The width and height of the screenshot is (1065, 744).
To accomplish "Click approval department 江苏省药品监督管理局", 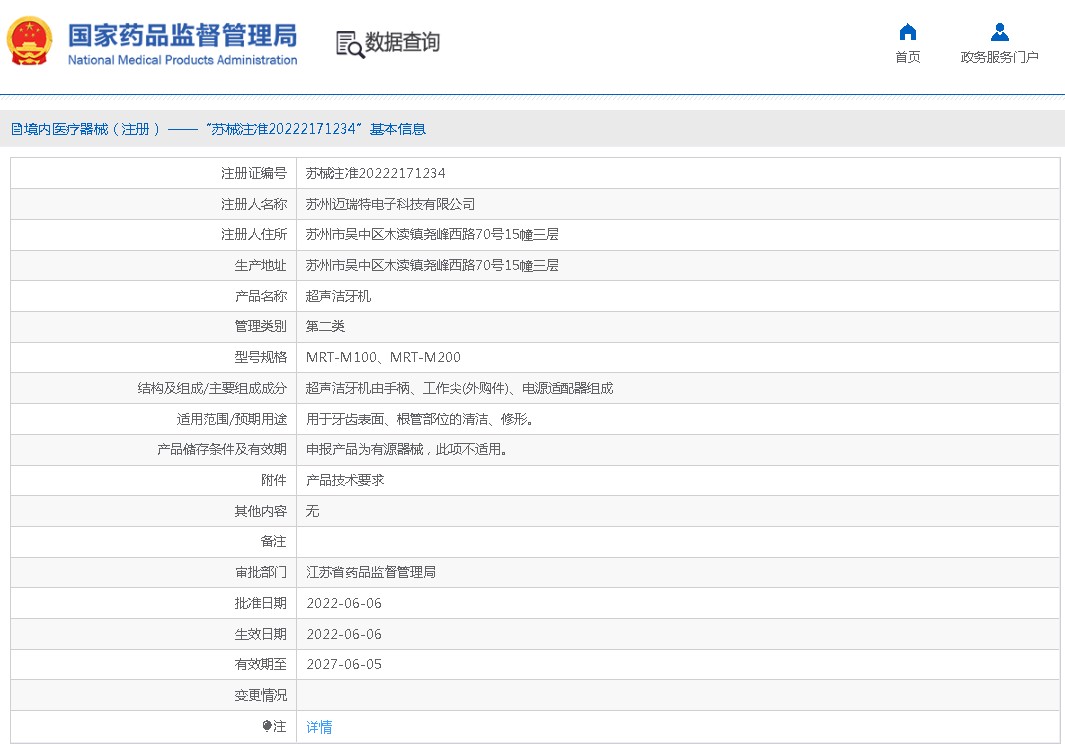I will pos(371,572).
